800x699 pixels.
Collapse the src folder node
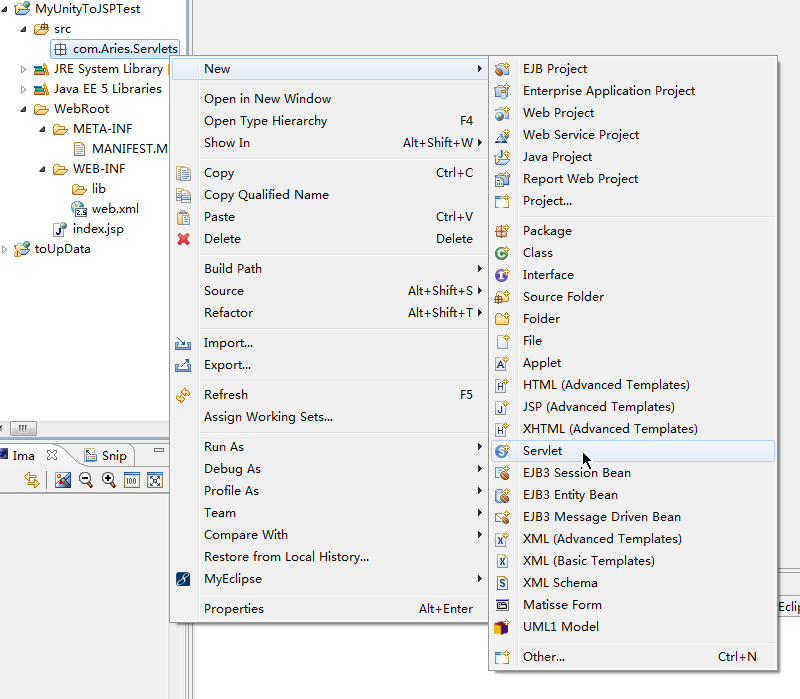coord(23,29)
